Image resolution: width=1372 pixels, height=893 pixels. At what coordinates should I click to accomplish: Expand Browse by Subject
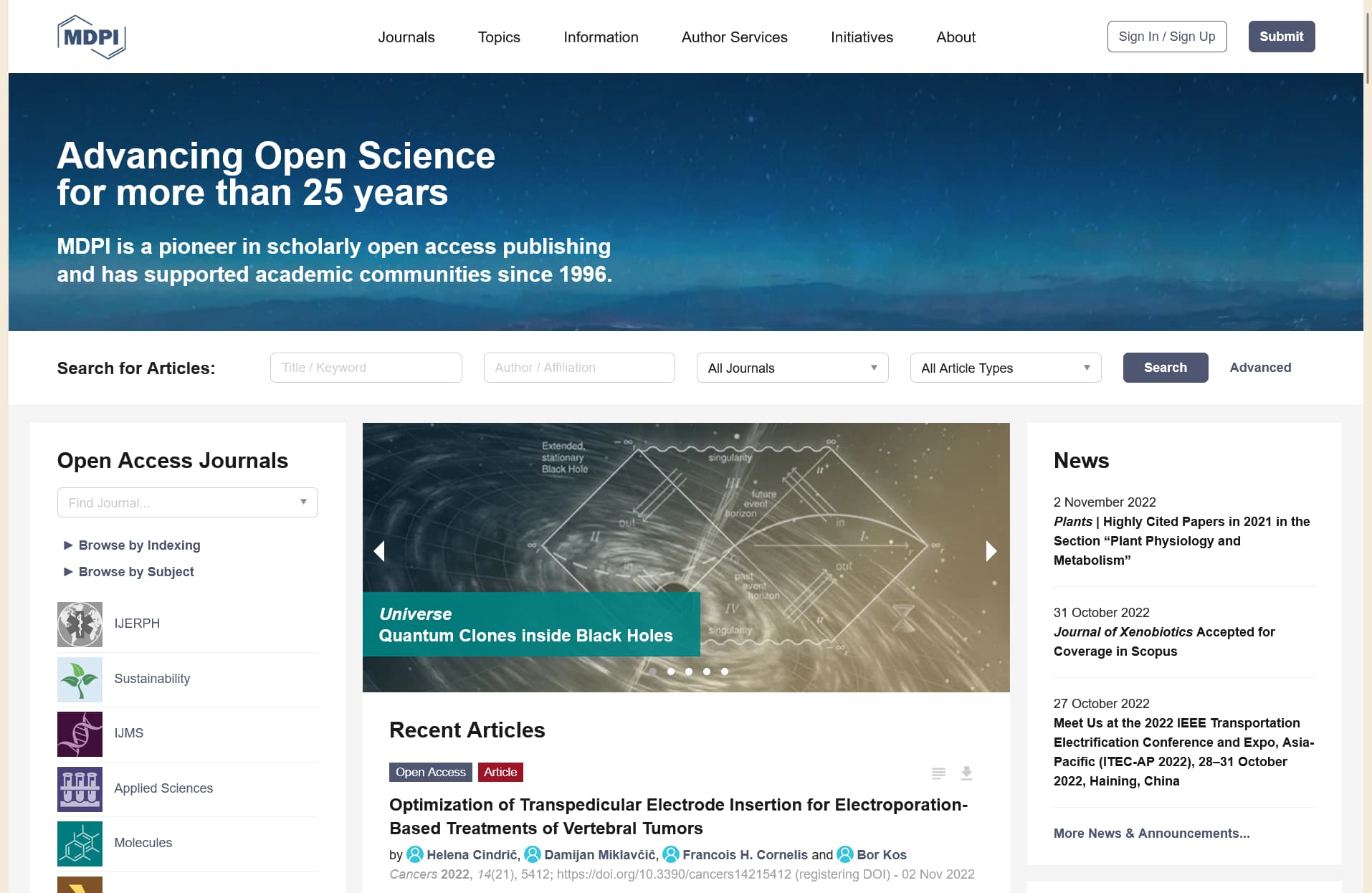point(136,572)
